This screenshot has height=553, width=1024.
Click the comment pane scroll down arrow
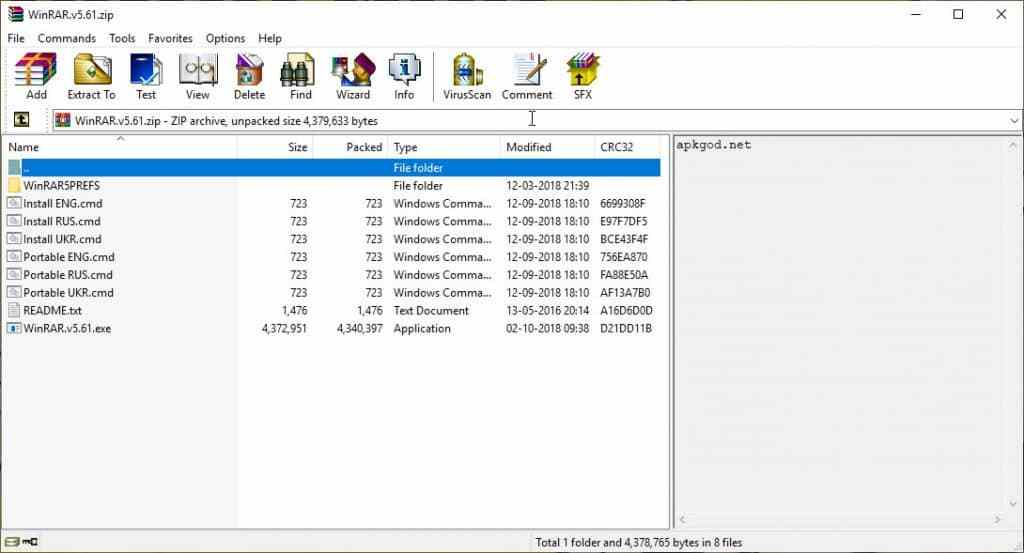(1013, 504)
